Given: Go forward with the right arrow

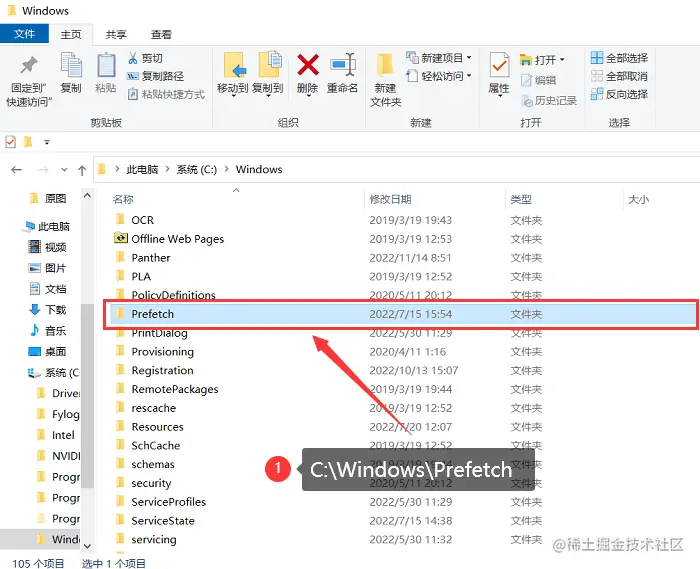Looking at the screenshot, I should [43, 170].
